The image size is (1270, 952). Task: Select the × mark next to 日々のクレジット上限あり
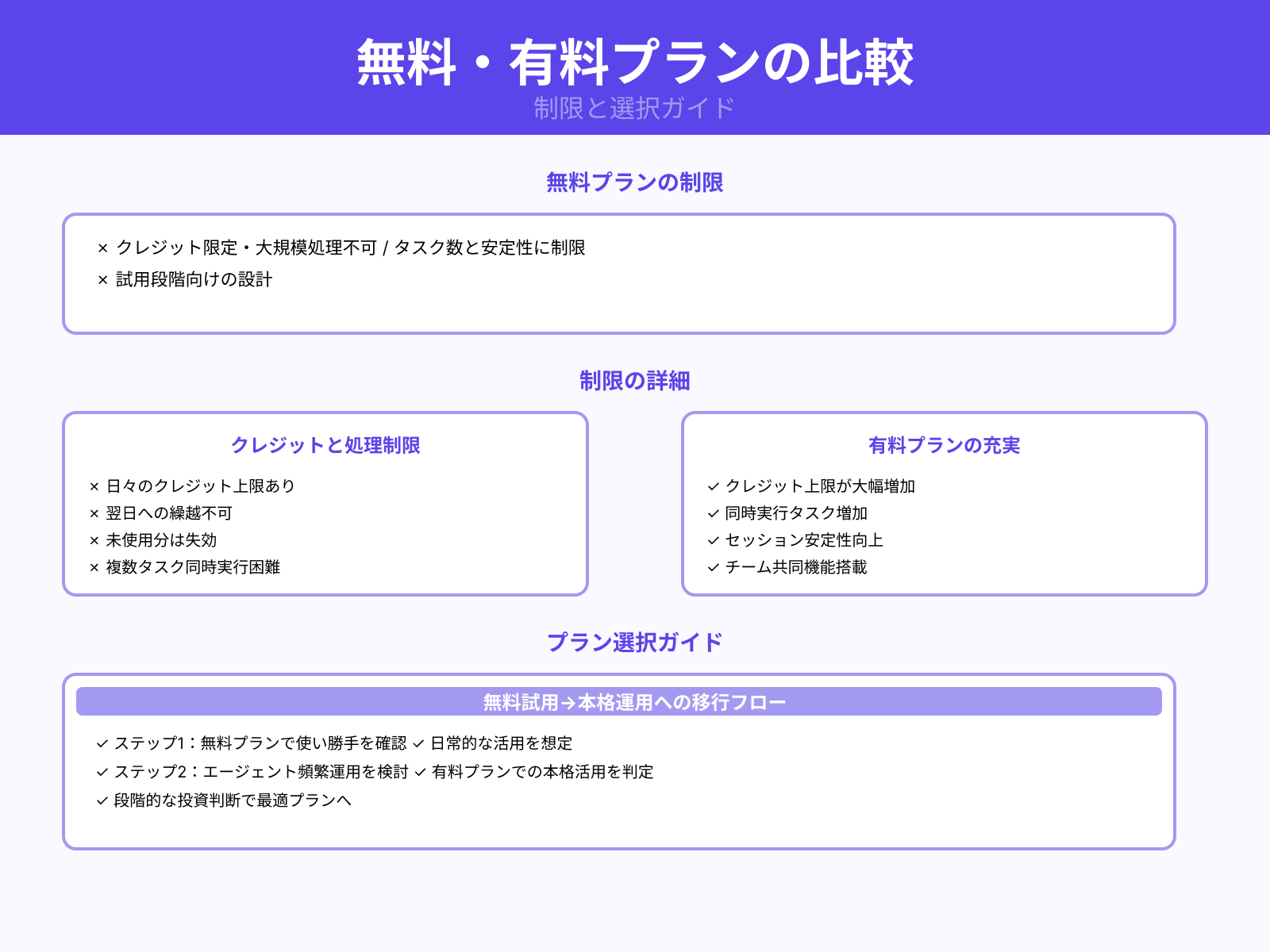(x=94, y=486)
